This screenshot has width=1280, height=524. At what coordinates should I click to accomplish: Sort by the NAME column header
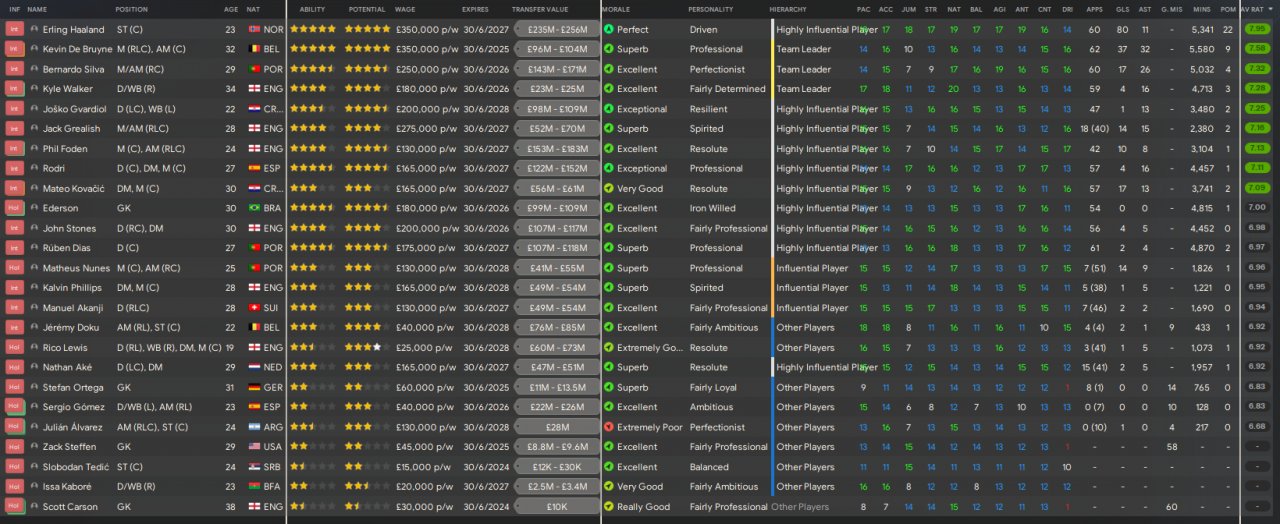(x=37, y=9)
